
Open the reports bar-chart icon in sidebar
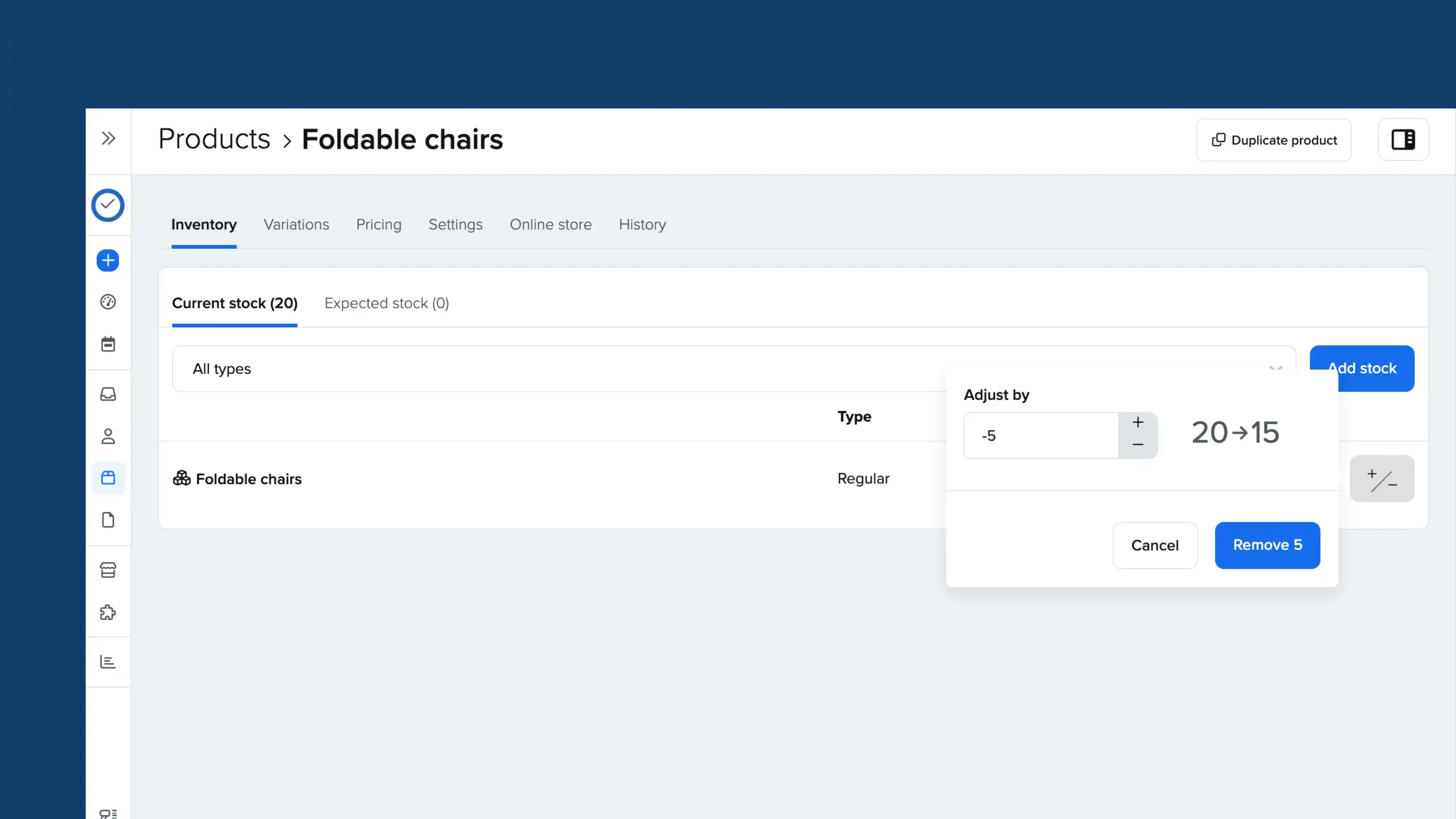pos(108,662)
